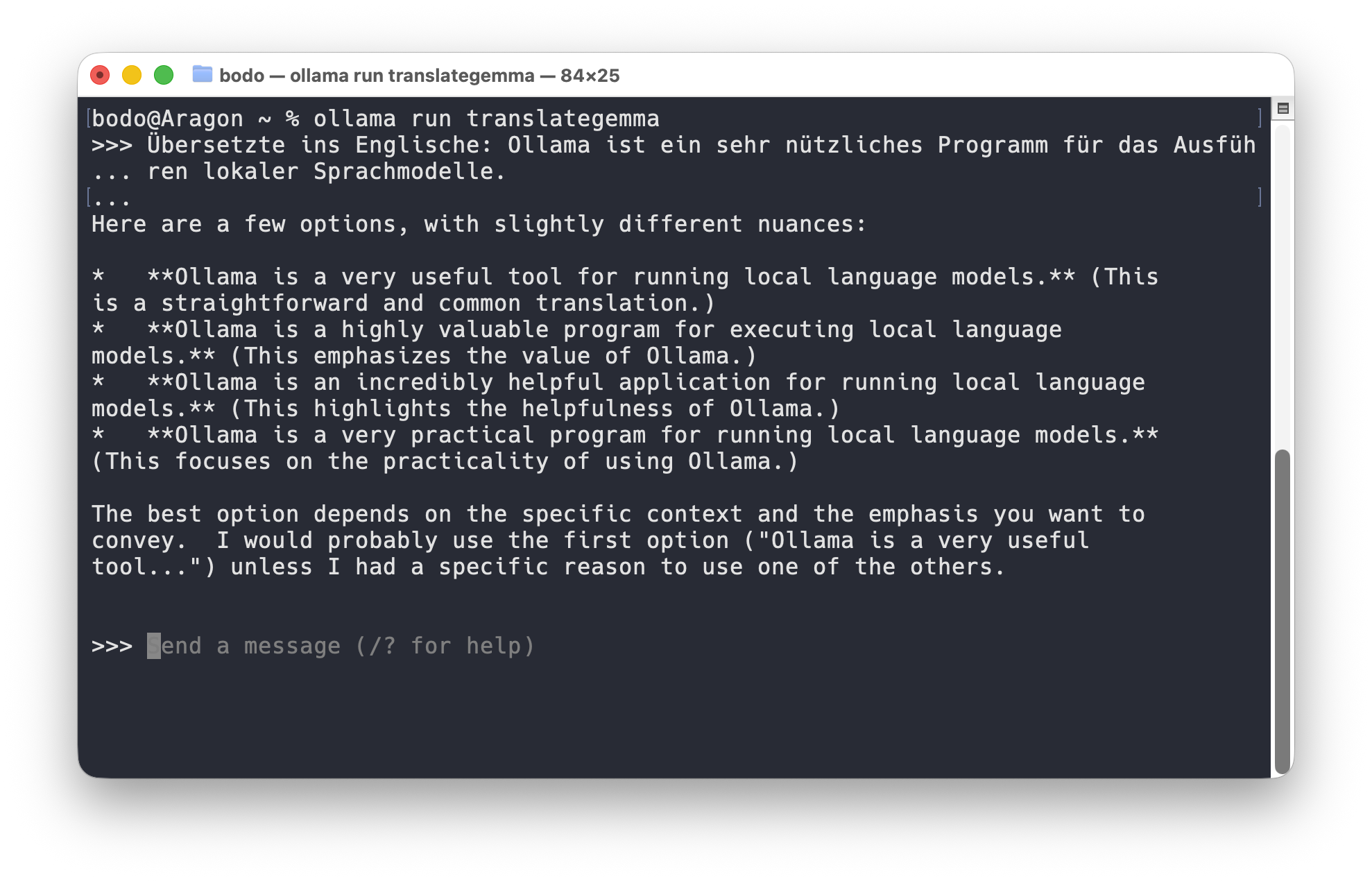The height and width of the screenshot is (881, 1372).
Task: Click the red close traffic light
Action: [x=101, y=75]
